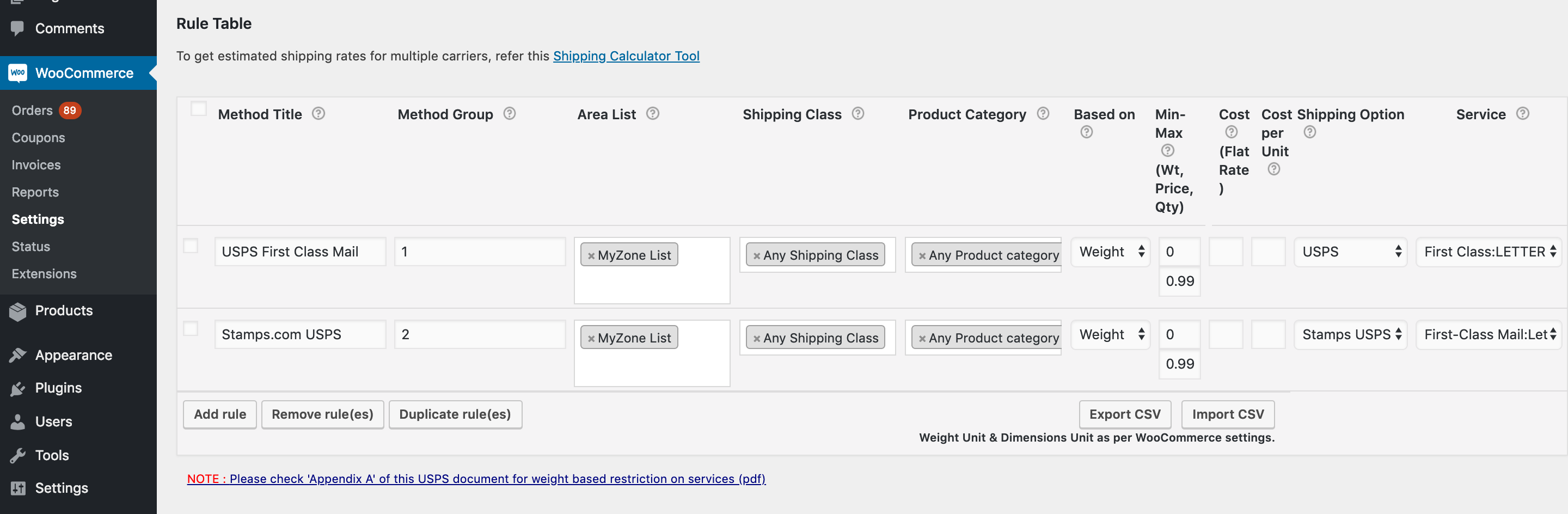Image resolution: width=1568 pixels, height=514 pixels.
Task: Open the USPS Appendix A pdf note link
Action: pos(476,479)
